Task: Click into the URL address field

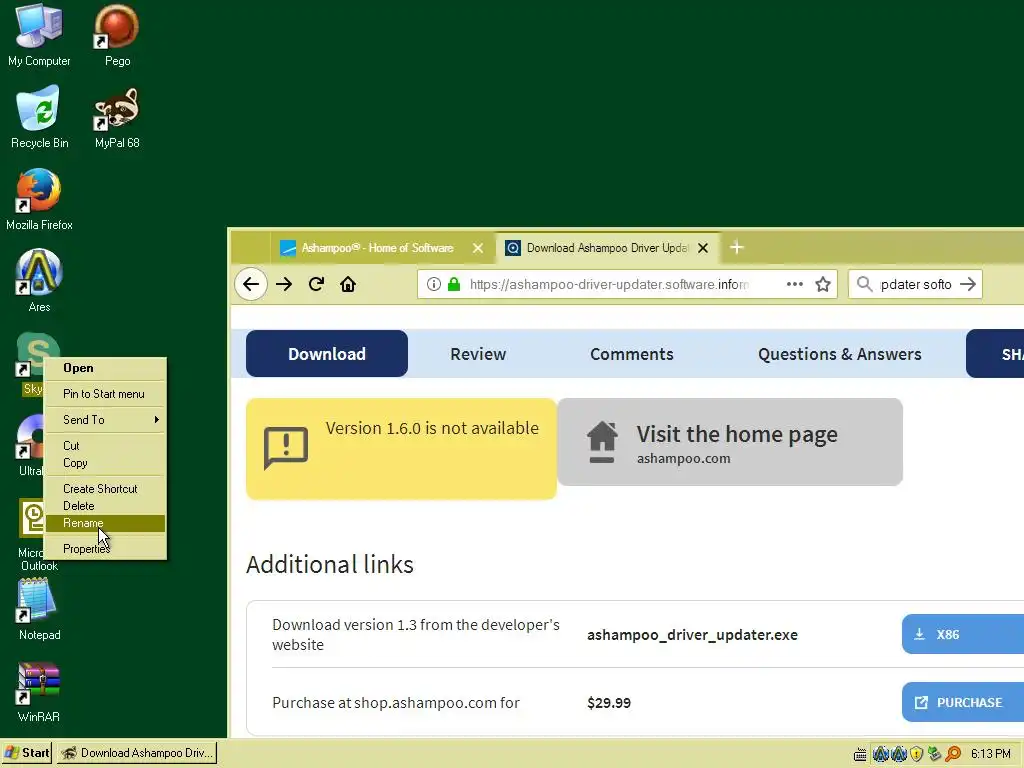Action: pyautogui.click(x=609, y=284)
